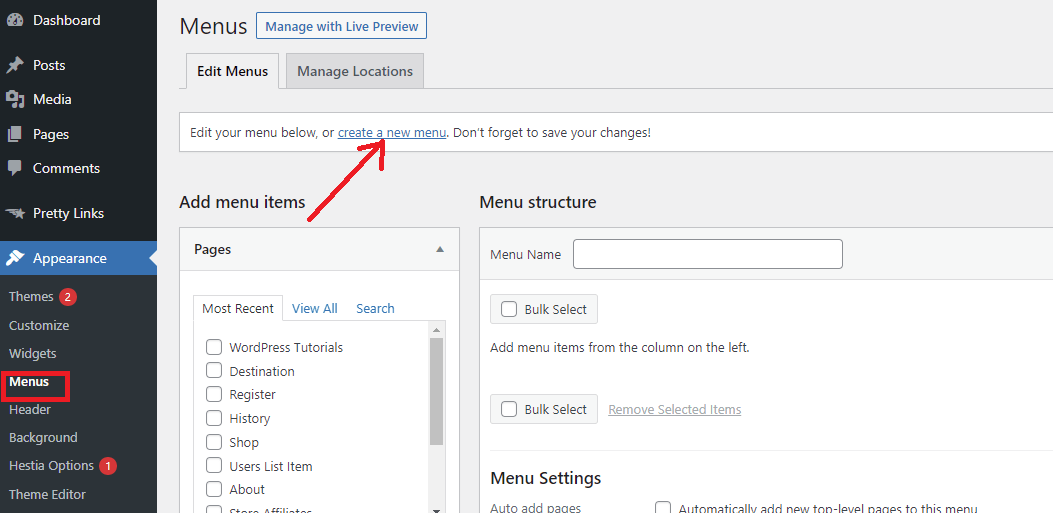This screenshot has height=513, width=1053.
Task: Open the Background submenu item
Action: (43, 438)
